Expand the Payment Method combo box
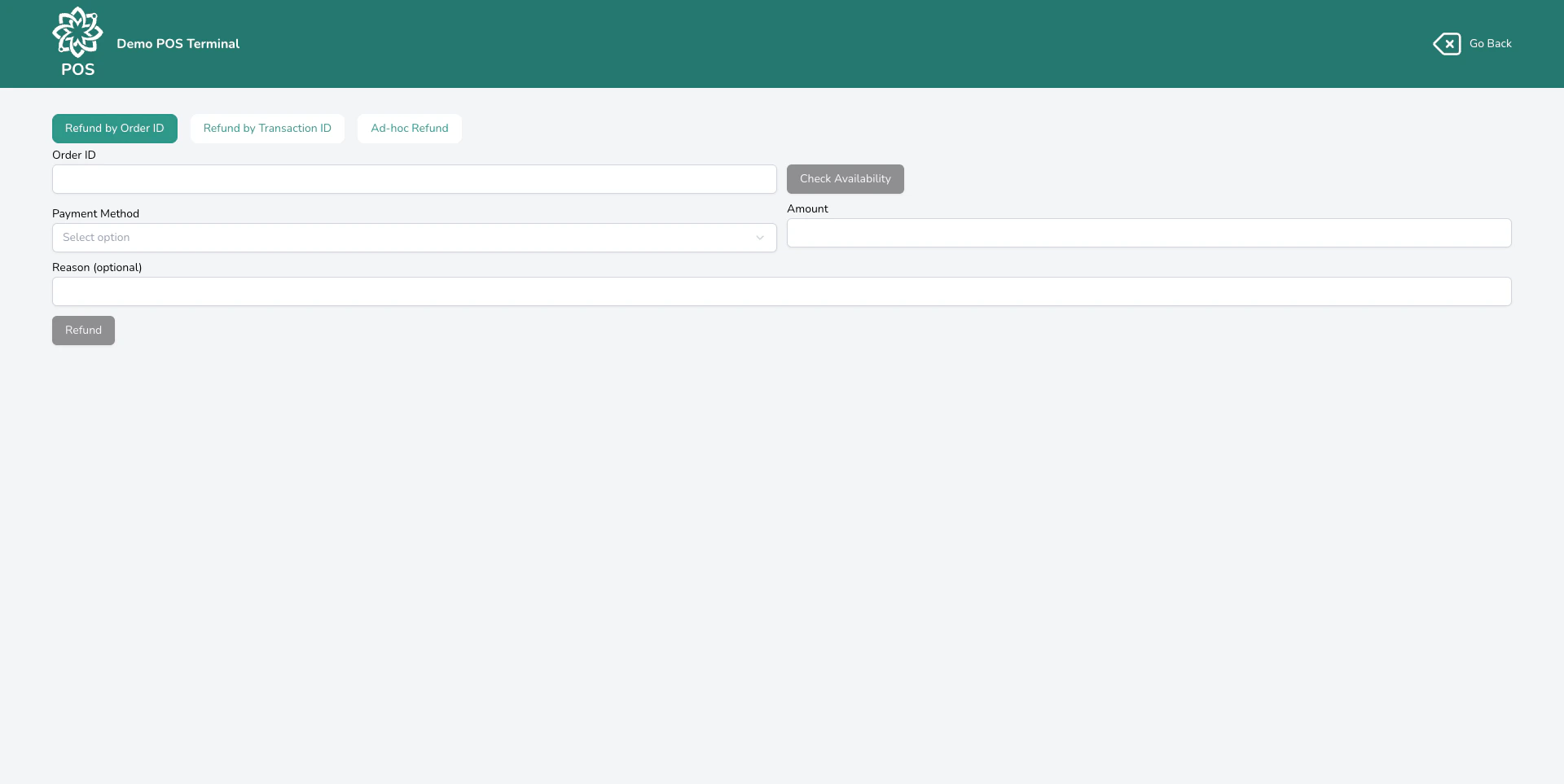The width and height of the screenshot is (1564, 784). click(x=414, y=238)
